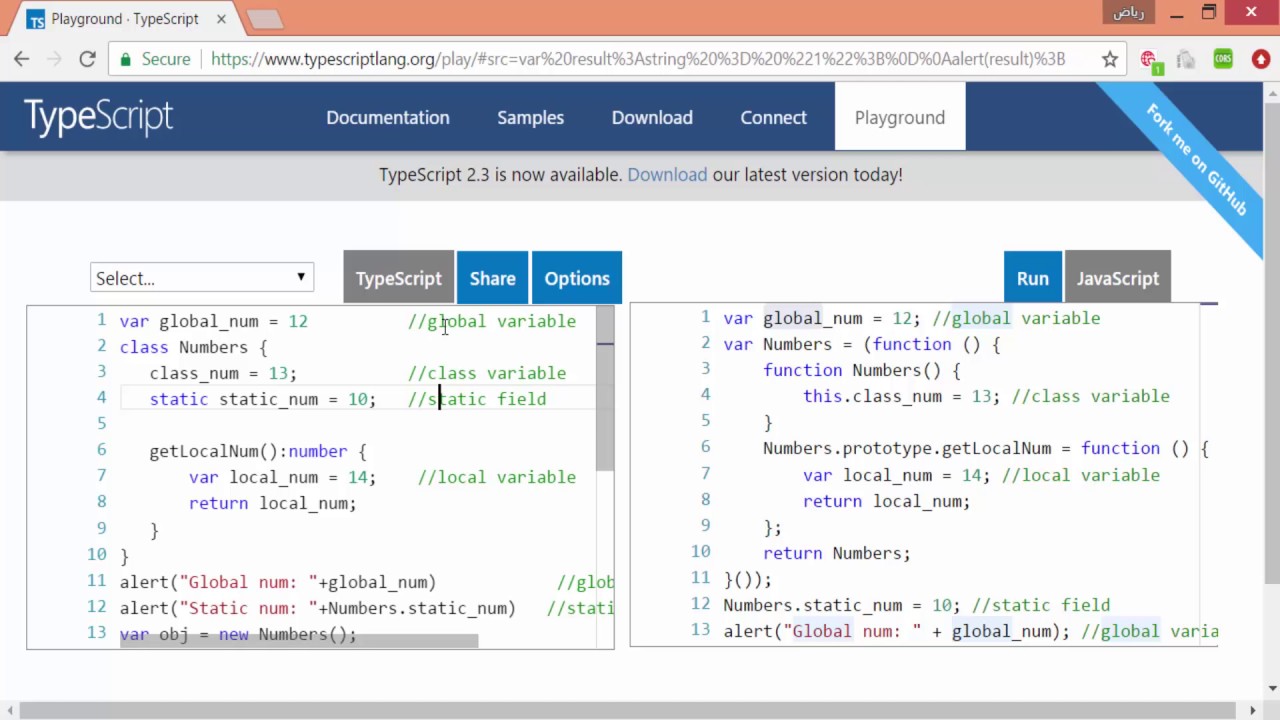Reload the page with the refresh icon
The height and width of the screenshot is (720, 1280).
(87, 59)
